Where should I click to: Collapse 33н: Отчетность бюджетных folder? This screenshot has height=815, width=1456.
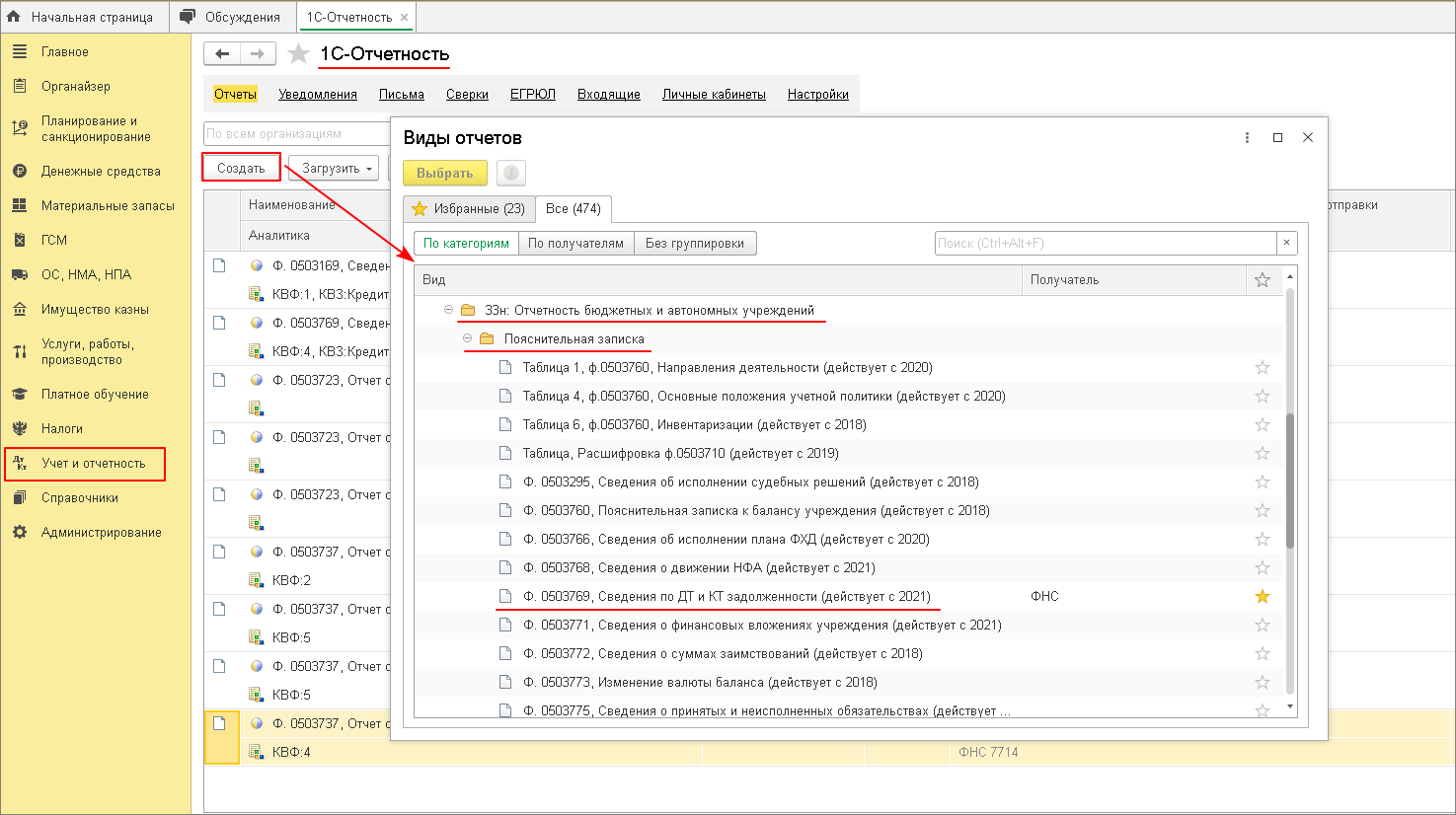tap(448, 310)
